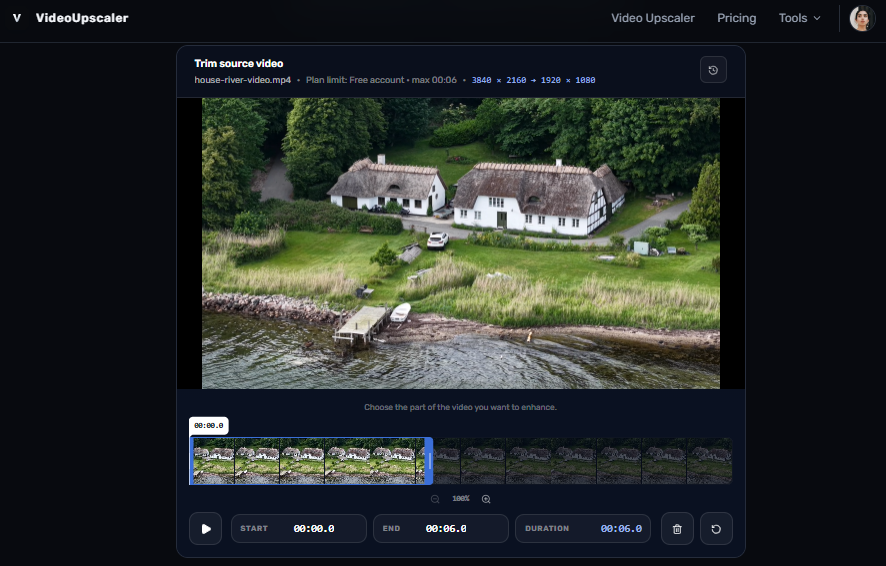Click the V logo icon
Image resolution: width=886 pixels, height=566 pixels.
(17, 18)
